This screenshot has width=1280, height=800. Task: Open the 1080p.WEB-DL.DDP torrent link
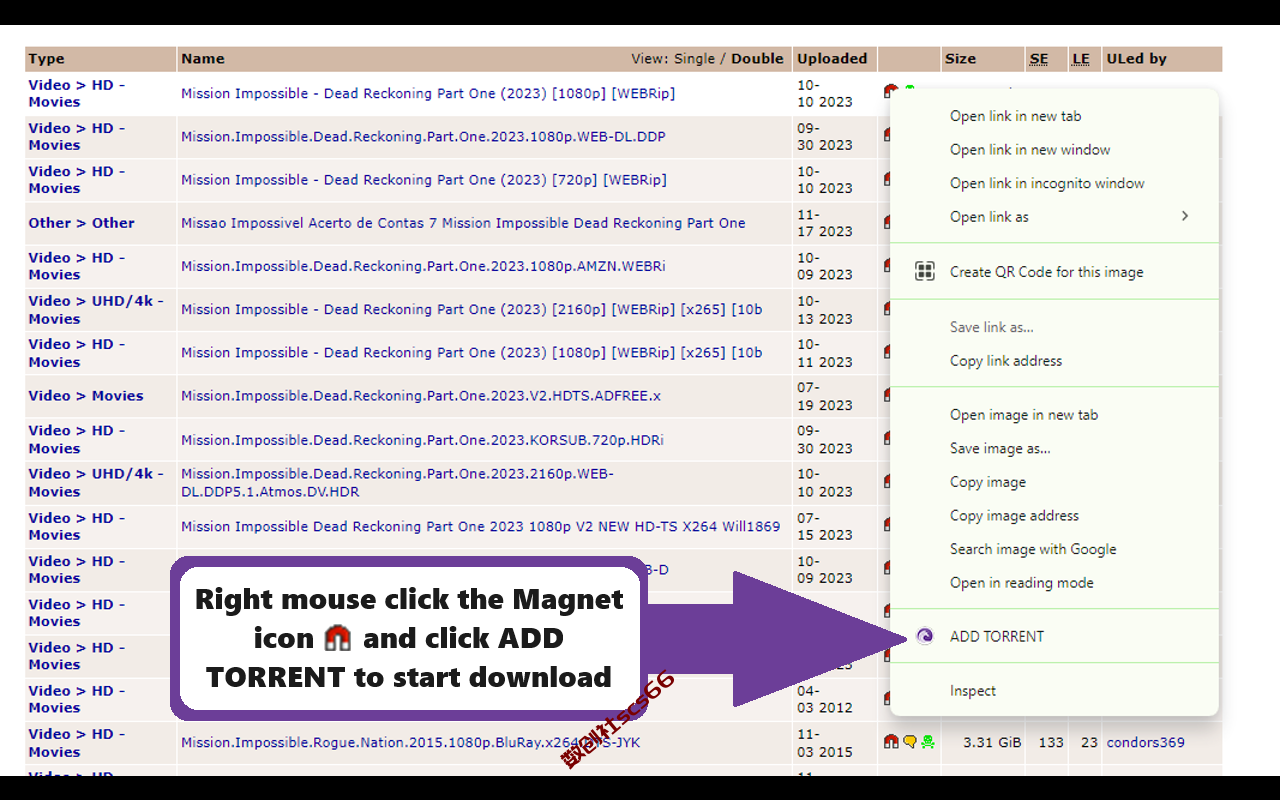(x=423, y=137)
